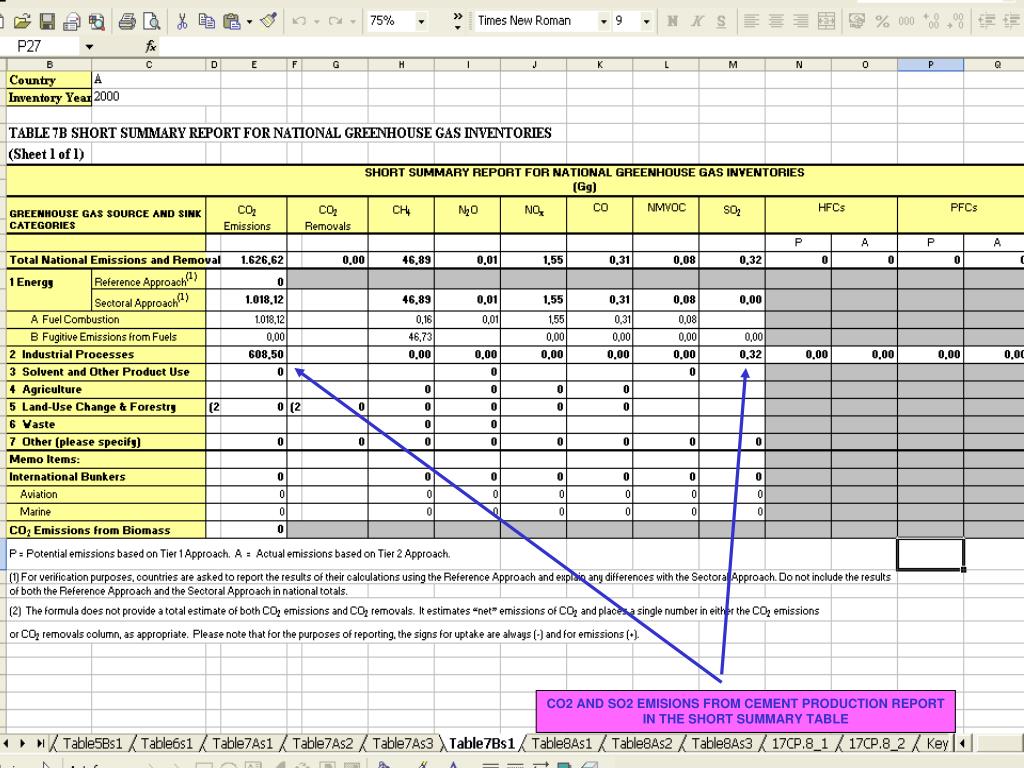The height and width of the screenshot is (768, 1024).
Task: Open the Name Box dropdown arrow
Action: pos(89,47)
